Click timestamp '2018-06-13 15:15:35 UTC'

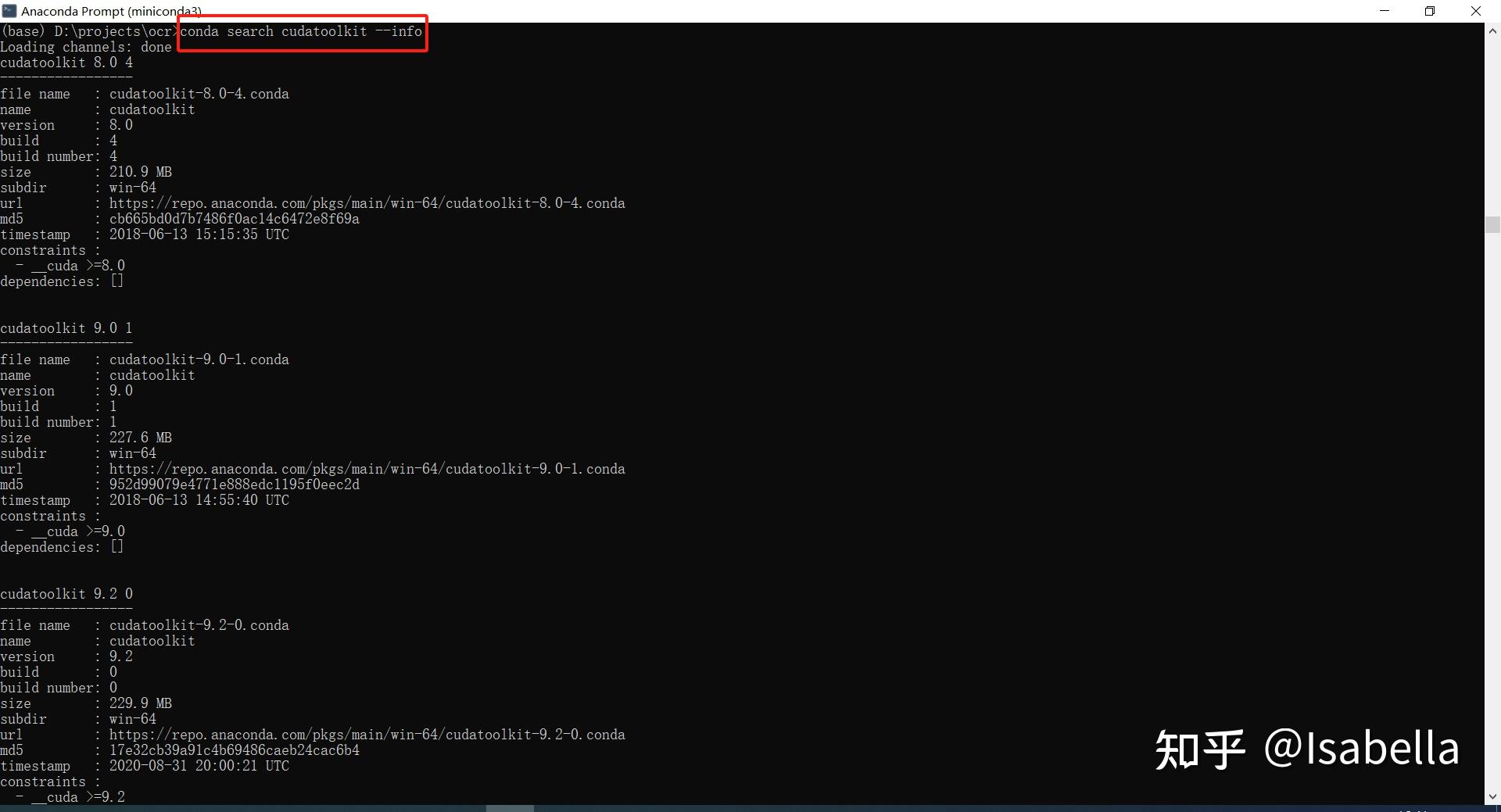point(199,234)
